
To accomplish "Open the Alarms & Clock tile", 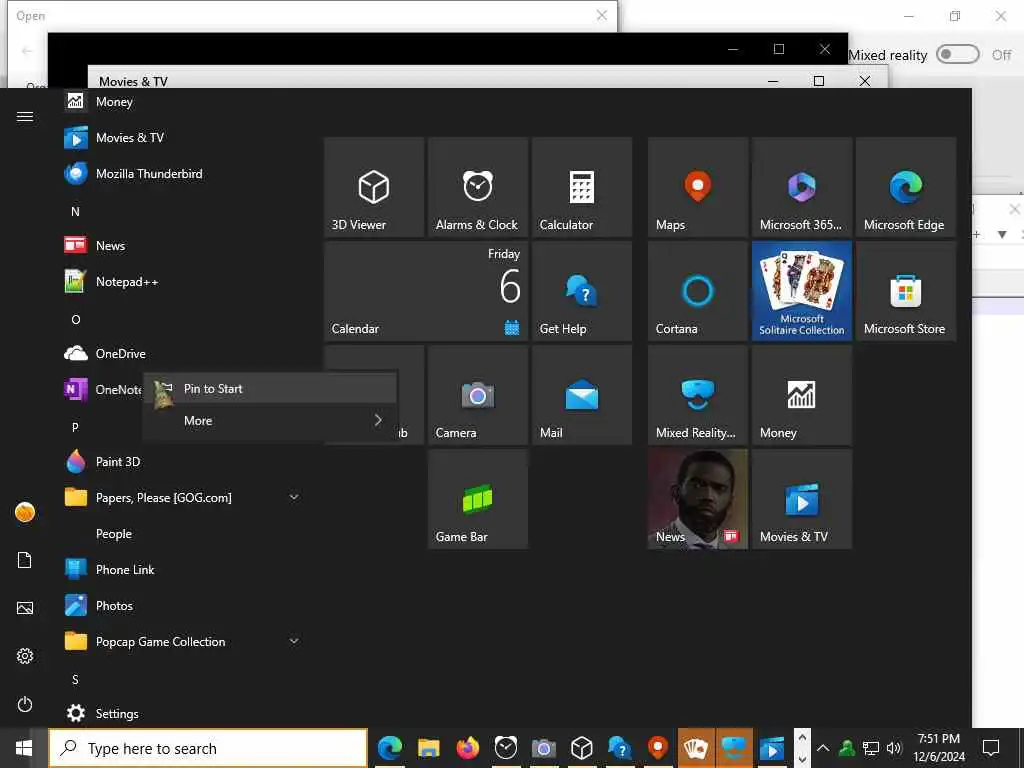I will [x=477, y=187].
